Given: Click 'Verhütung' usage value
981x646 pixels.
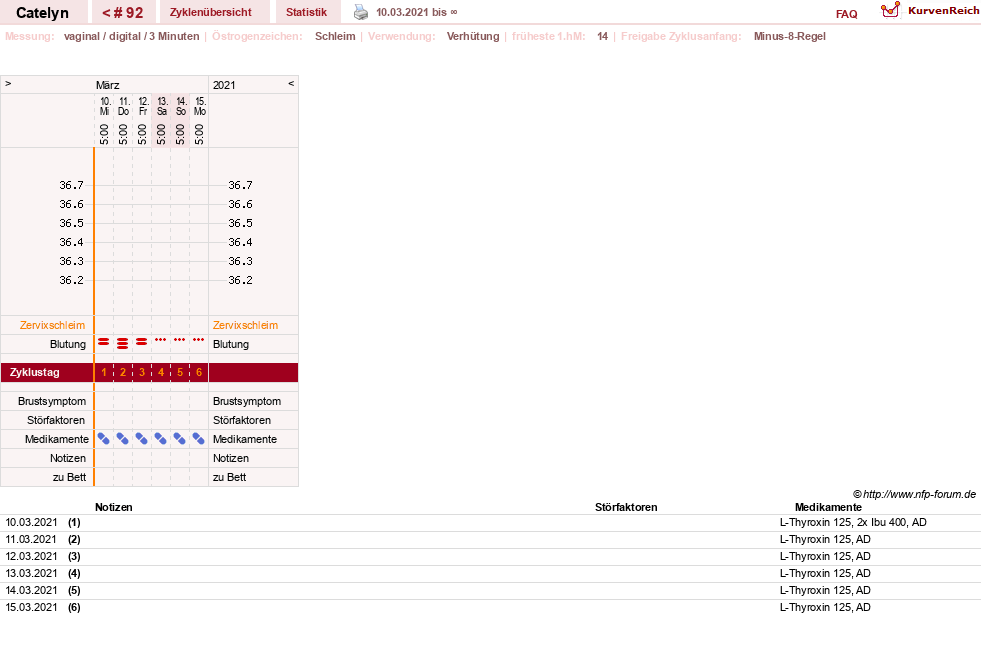Looking at the screenshot, I should pos(473,36).
